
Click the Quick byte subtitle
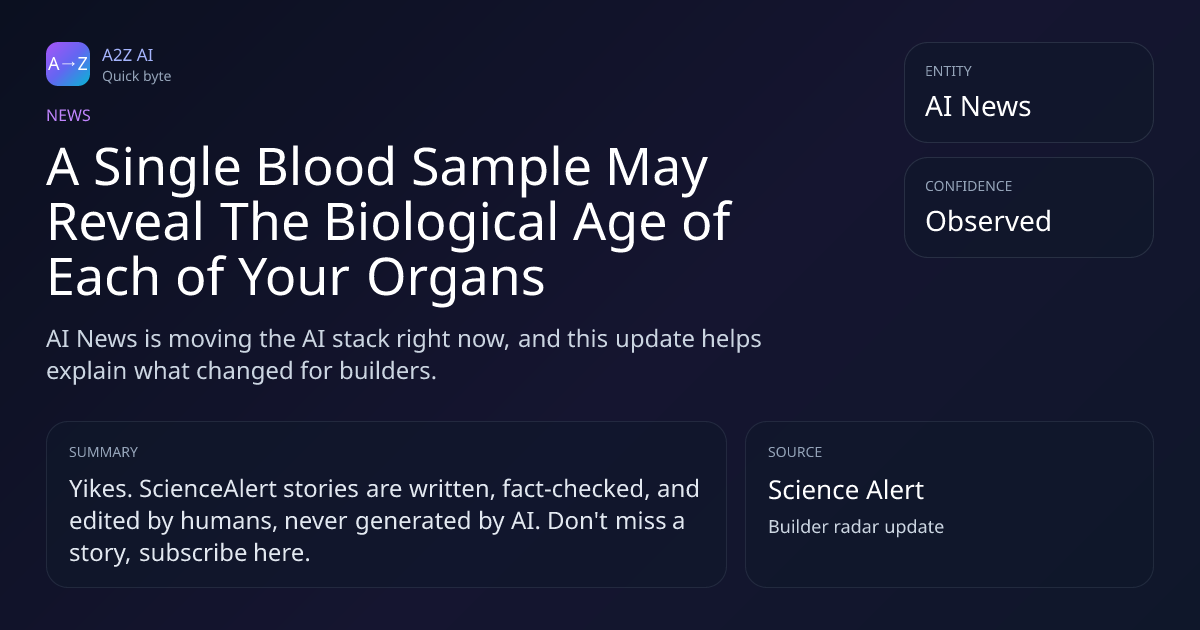pos(136,76)
